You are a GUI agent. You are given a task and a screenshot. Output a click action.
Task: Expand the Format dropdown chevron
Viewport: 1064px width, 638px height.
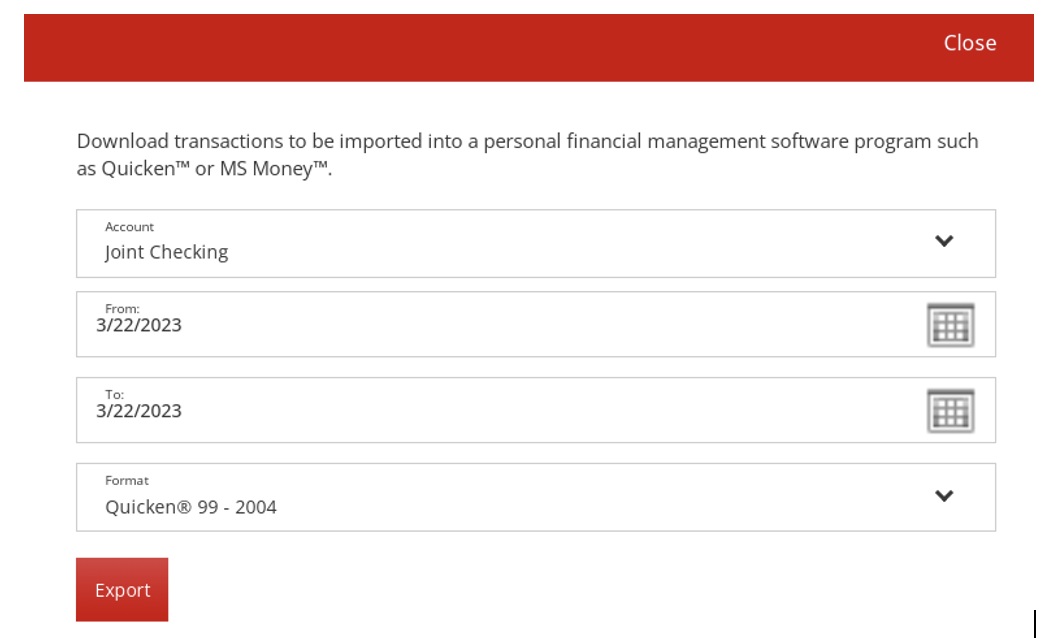point(944,496)
